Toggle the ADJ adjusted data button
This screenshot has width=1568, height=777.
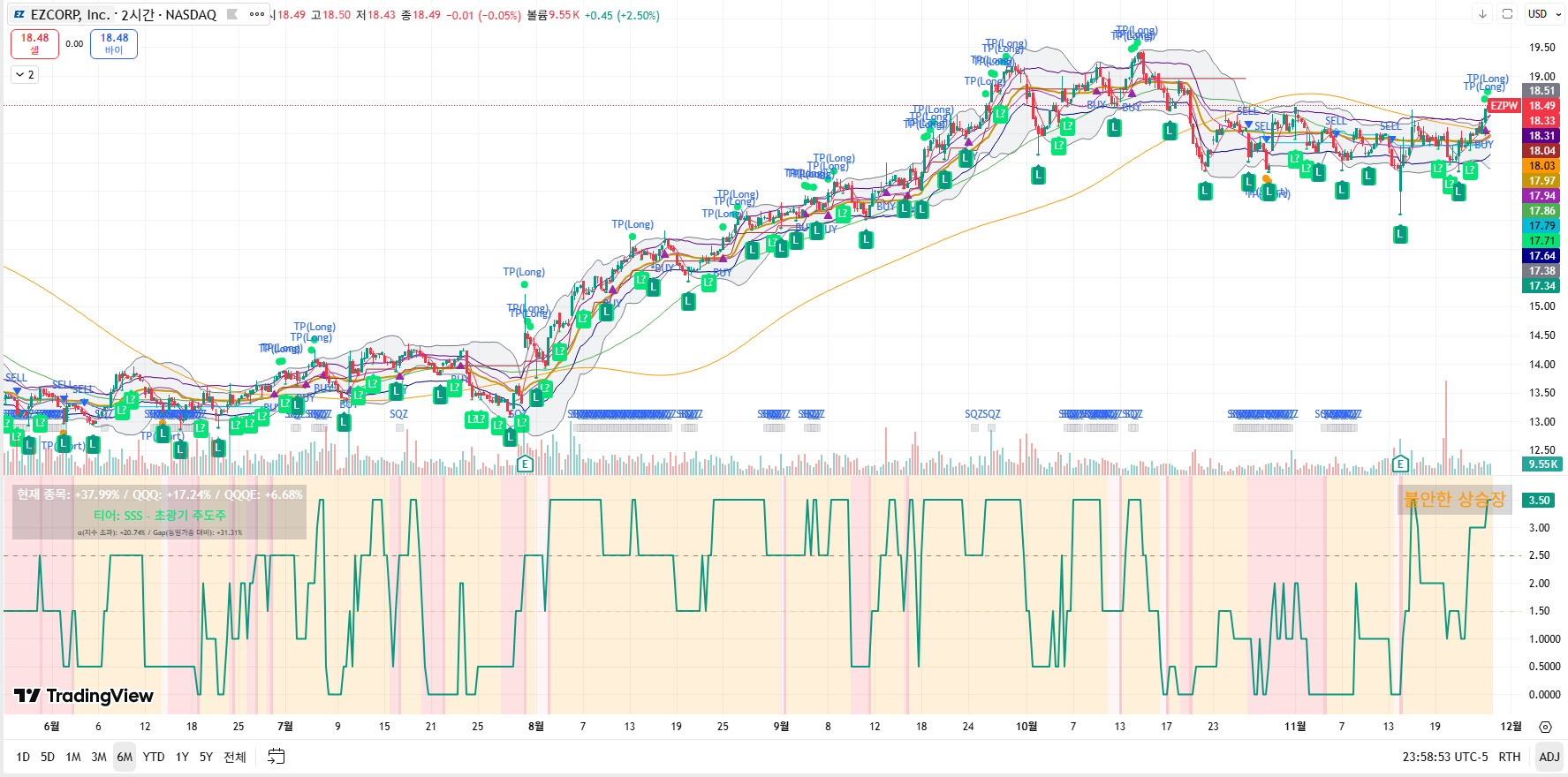[1549, 757]
